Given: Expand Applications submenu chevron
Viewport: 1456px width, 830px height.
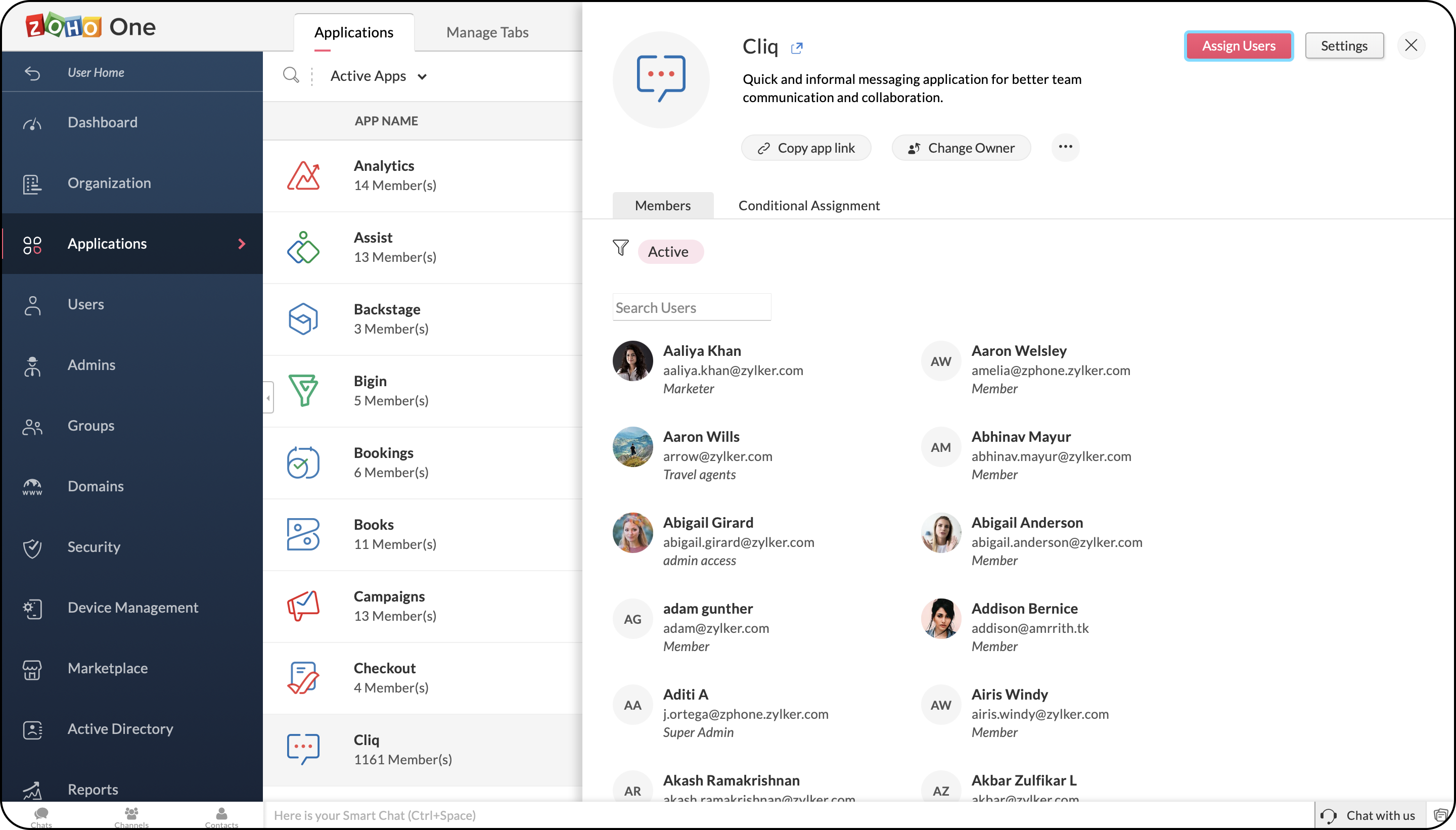Looking at the screenshot, I should (242, 244).
